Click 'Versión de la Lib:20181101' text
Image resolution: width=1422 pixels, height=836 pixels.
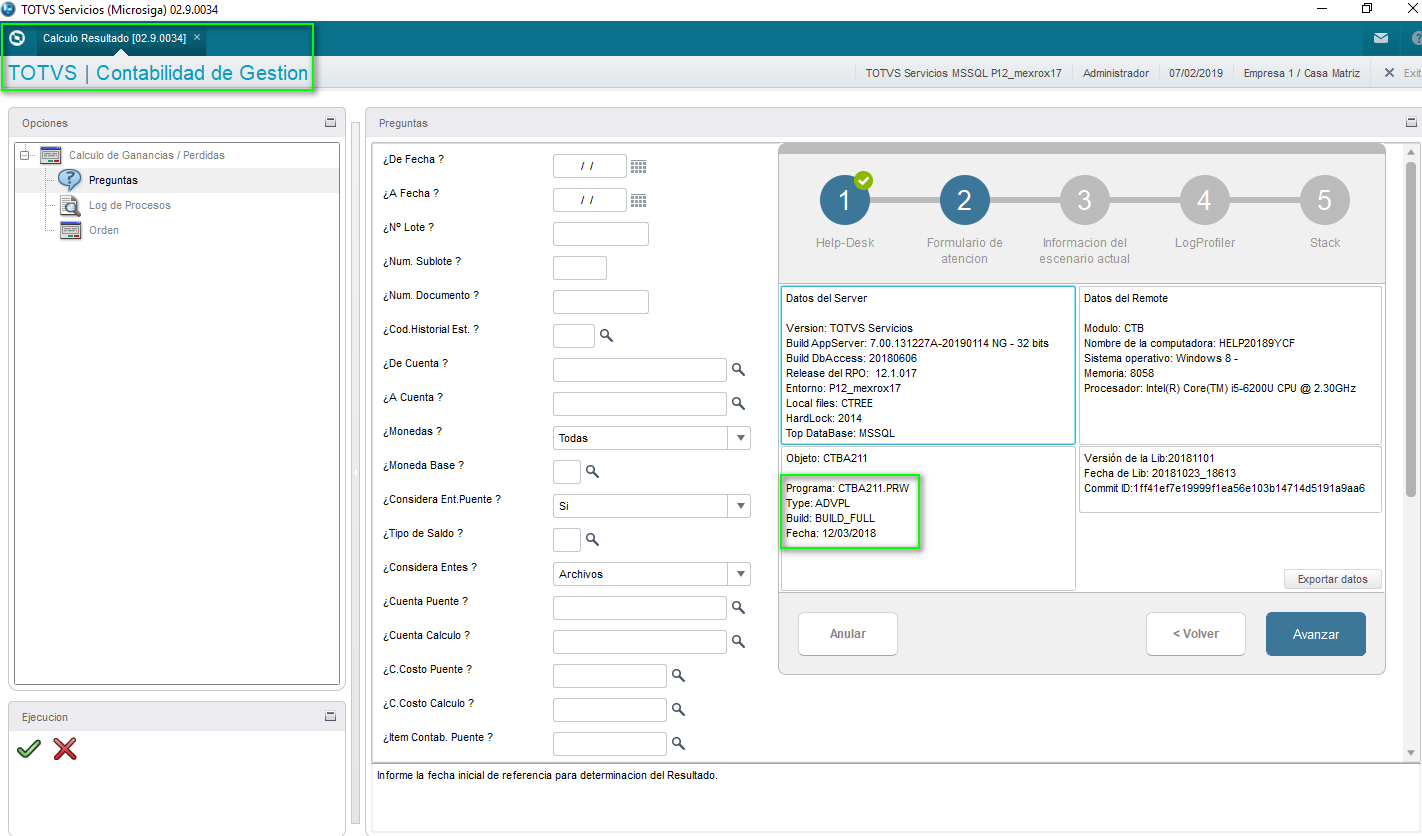point(1149,458)
